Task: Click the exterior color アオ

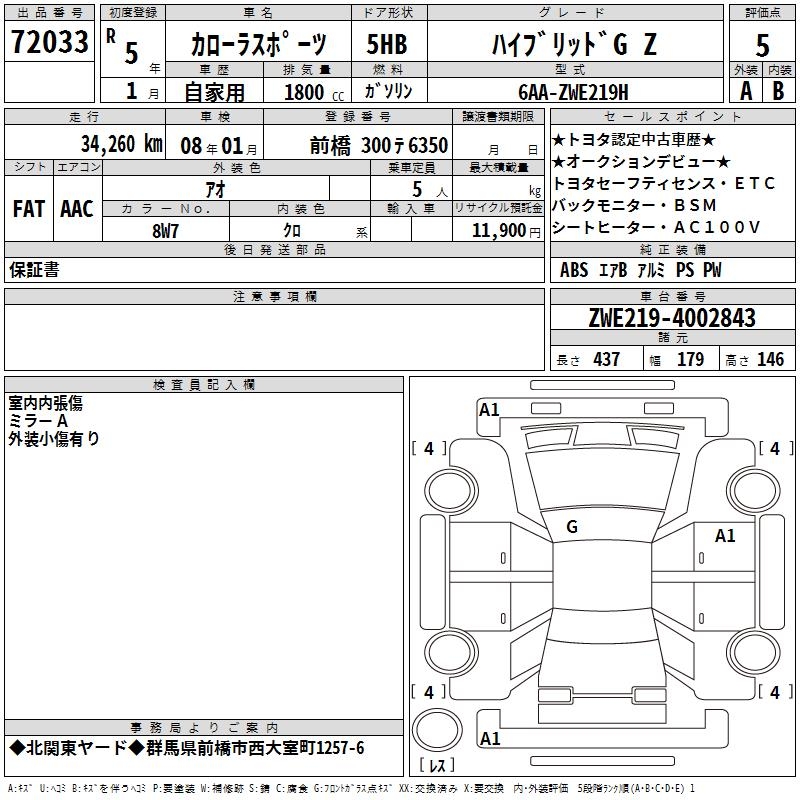Action: pyautogui.click(x=215, y=189)
